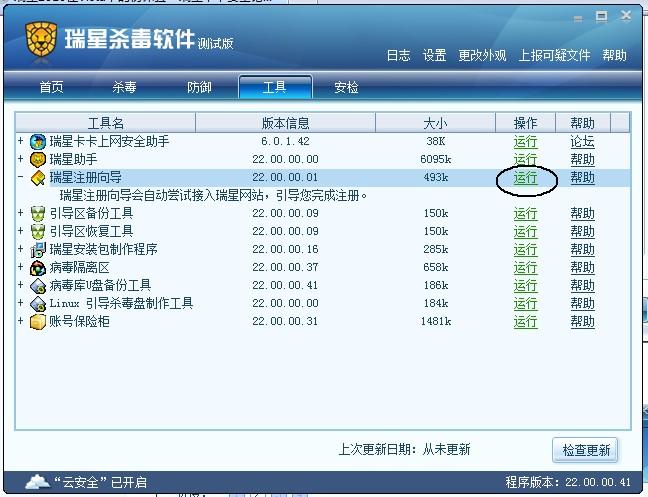The width and height of the screenshot is (648, 497).
Task: Select the 工具 tab
Action: (275, 87)
